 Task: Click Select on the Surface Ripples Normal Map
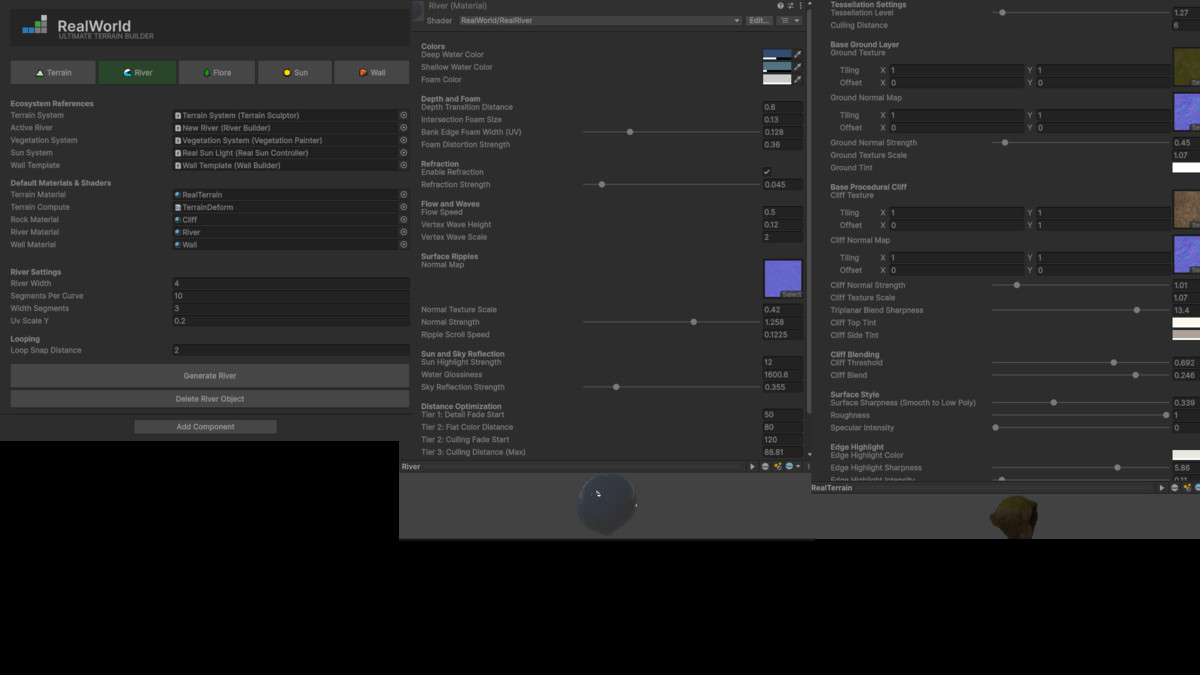791,294
